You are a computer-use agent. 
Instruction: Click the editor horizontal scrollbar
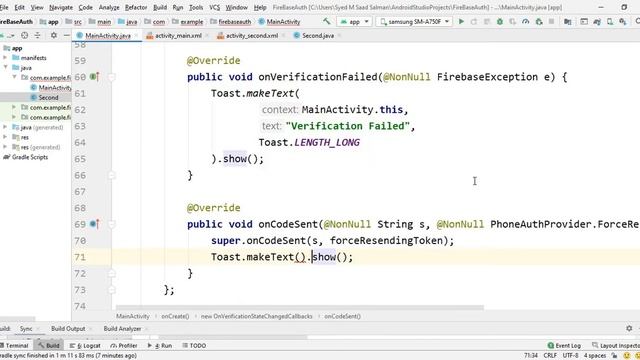(300, 307)
